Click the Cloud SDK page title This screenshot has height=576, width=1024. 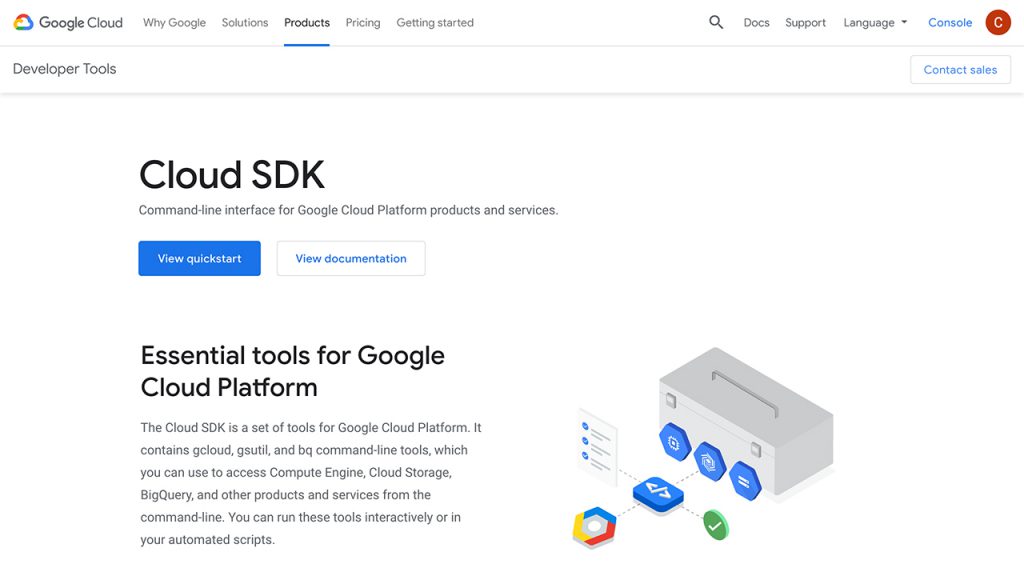coord(232,174)
